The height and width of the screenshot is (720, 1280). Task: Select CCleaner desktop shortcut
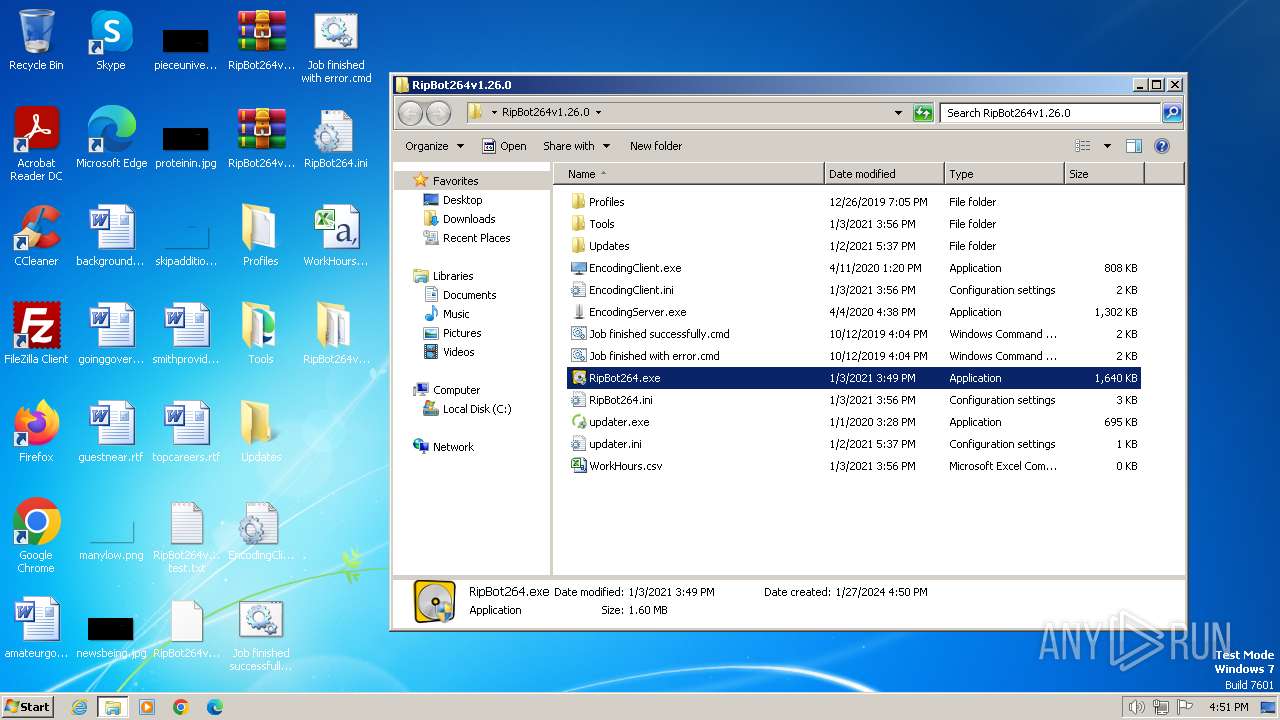pos(36,236)
